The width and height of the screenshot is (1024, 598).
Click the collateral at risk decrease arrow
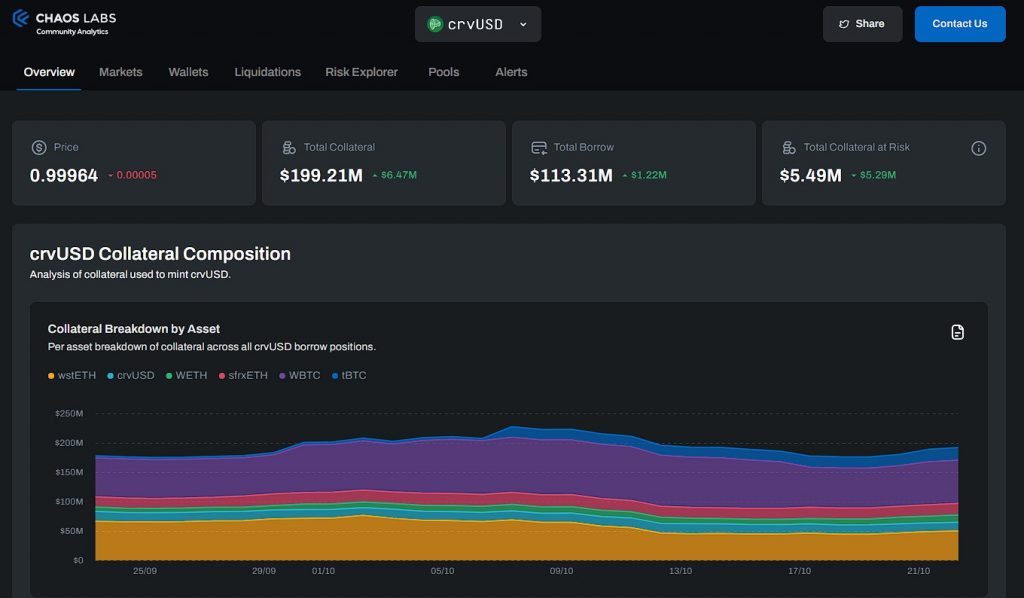click(x=854, y=176)
